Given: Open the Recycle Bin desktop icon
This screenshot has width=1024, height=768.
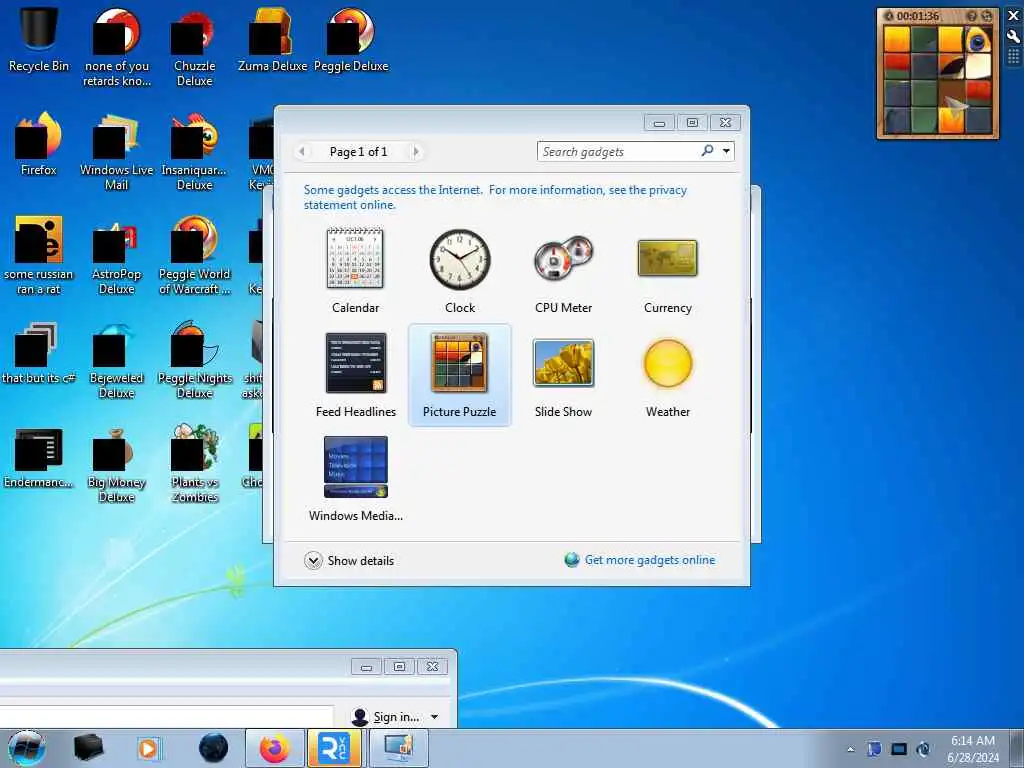Looking at the screenshot, I should coord(39,38).
